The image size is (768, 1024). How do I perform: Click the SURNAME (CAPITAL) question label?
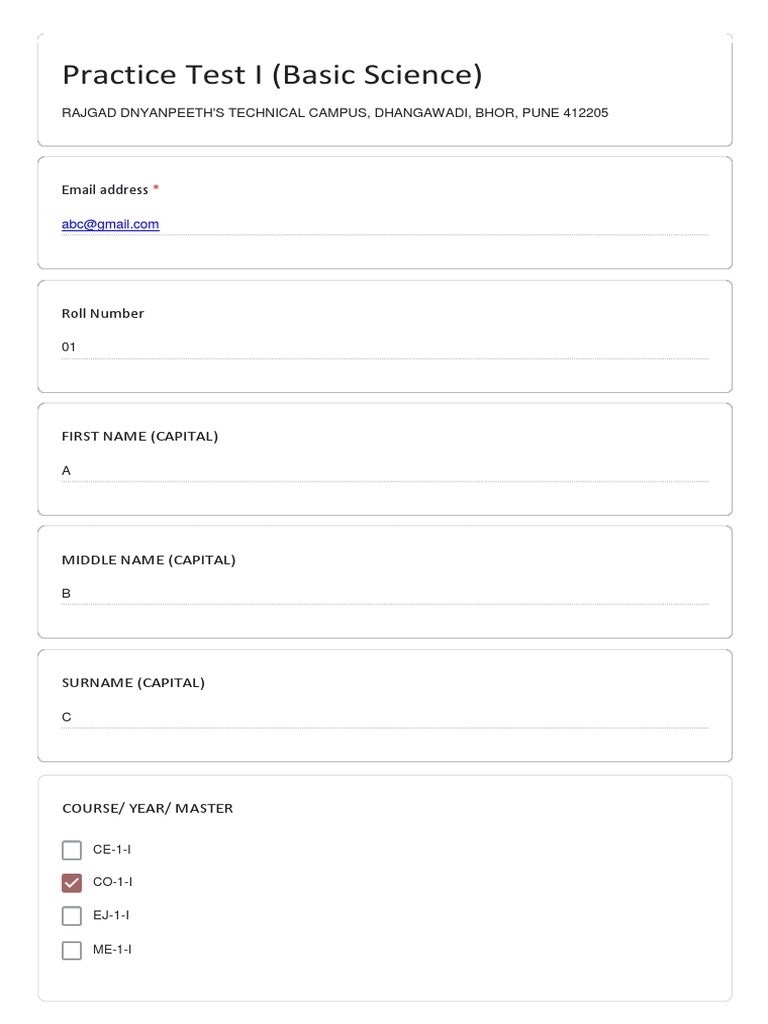133,683
